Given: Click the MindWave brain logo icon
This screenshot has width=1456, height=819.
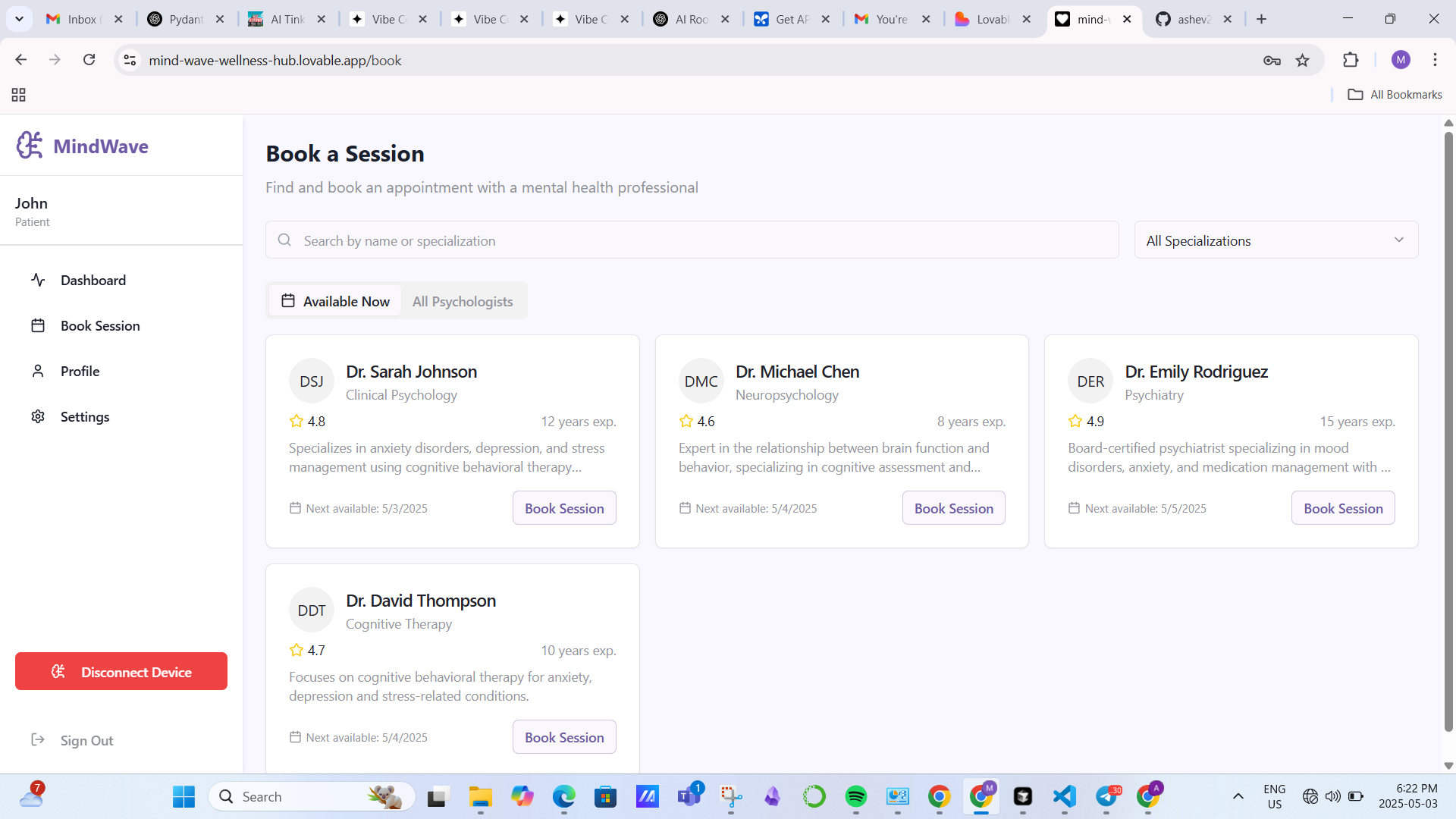Looking at the screenshot, I should [x=30, y=146].
